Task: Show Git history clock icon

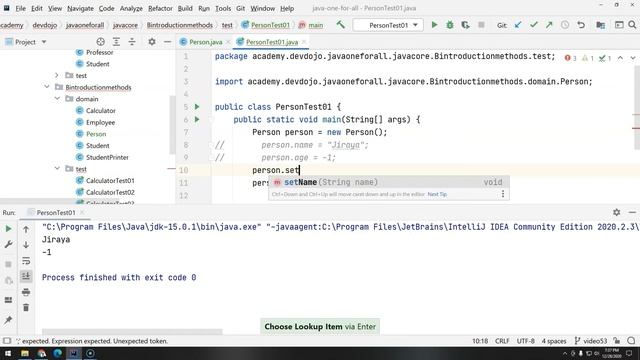Action: 565,25
